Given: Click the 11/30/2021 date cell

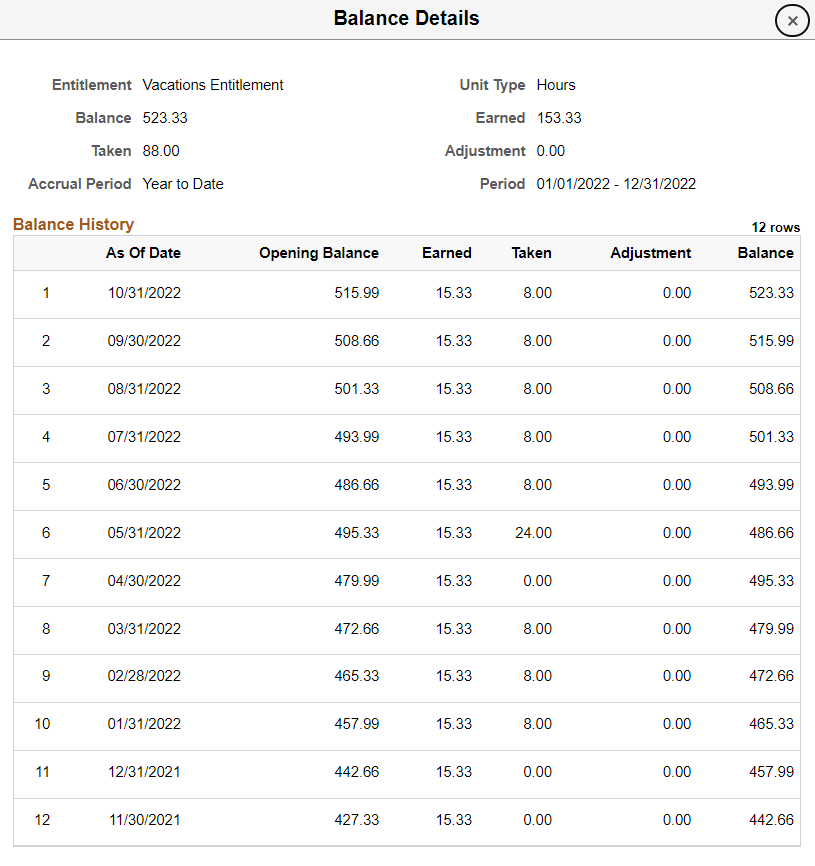Looking at the screenshot, I should [x=144, y=820].
